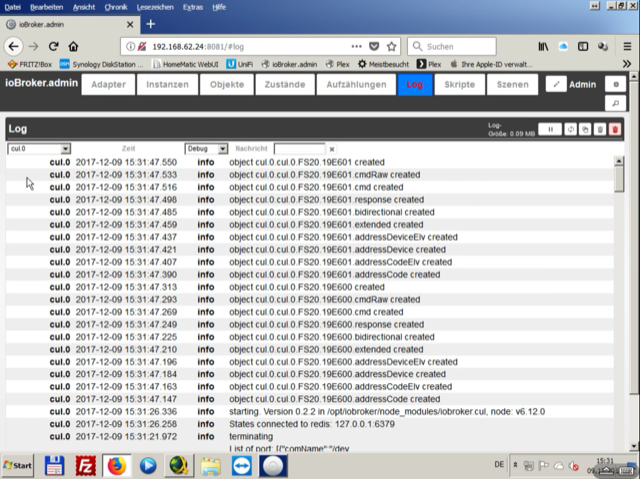
Task: Open the Synology DiskStation bookmark
Action: [x=102, y=64]
